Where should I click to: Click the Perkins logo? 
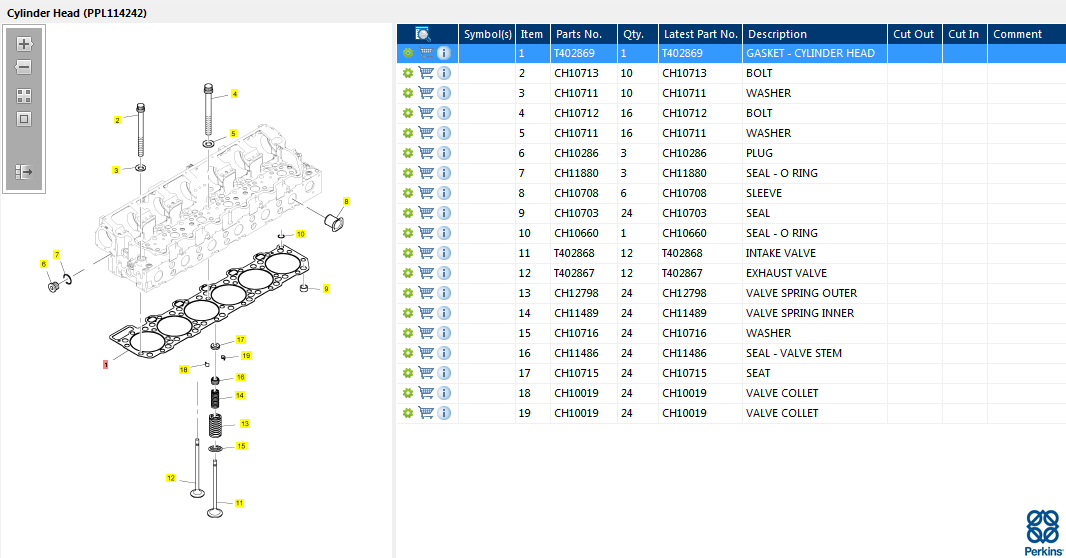click(1044, 534)
